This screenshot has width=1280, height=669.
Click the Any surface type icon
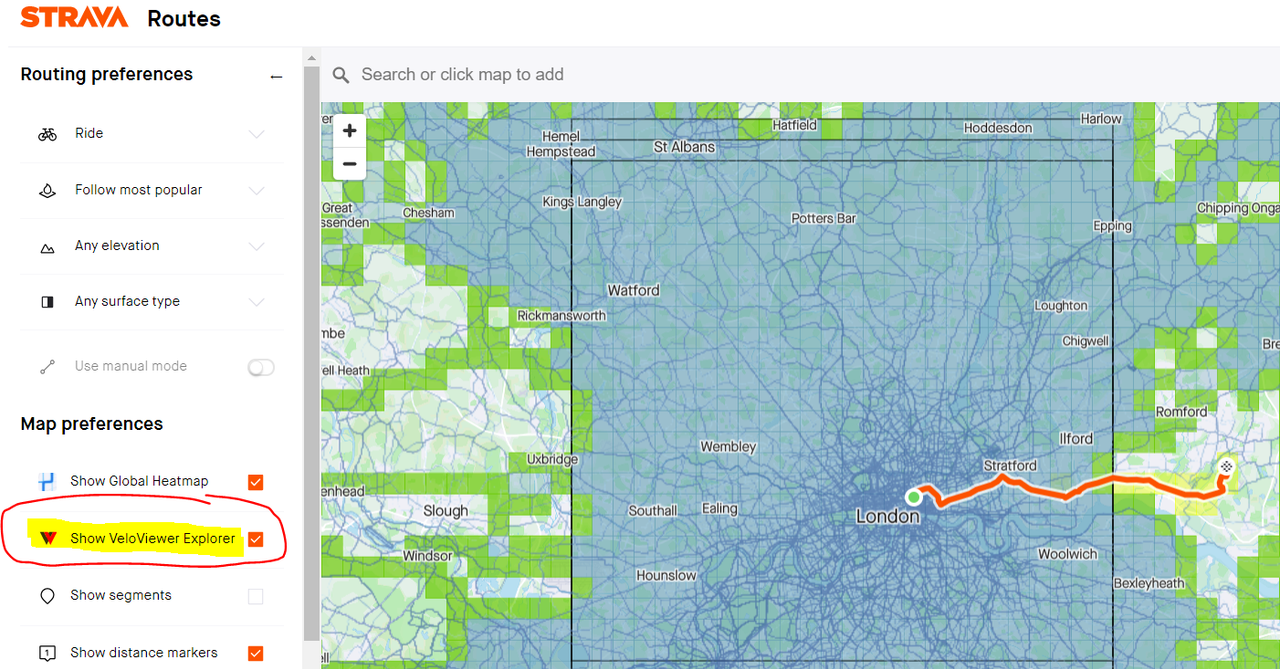[47, 302]
